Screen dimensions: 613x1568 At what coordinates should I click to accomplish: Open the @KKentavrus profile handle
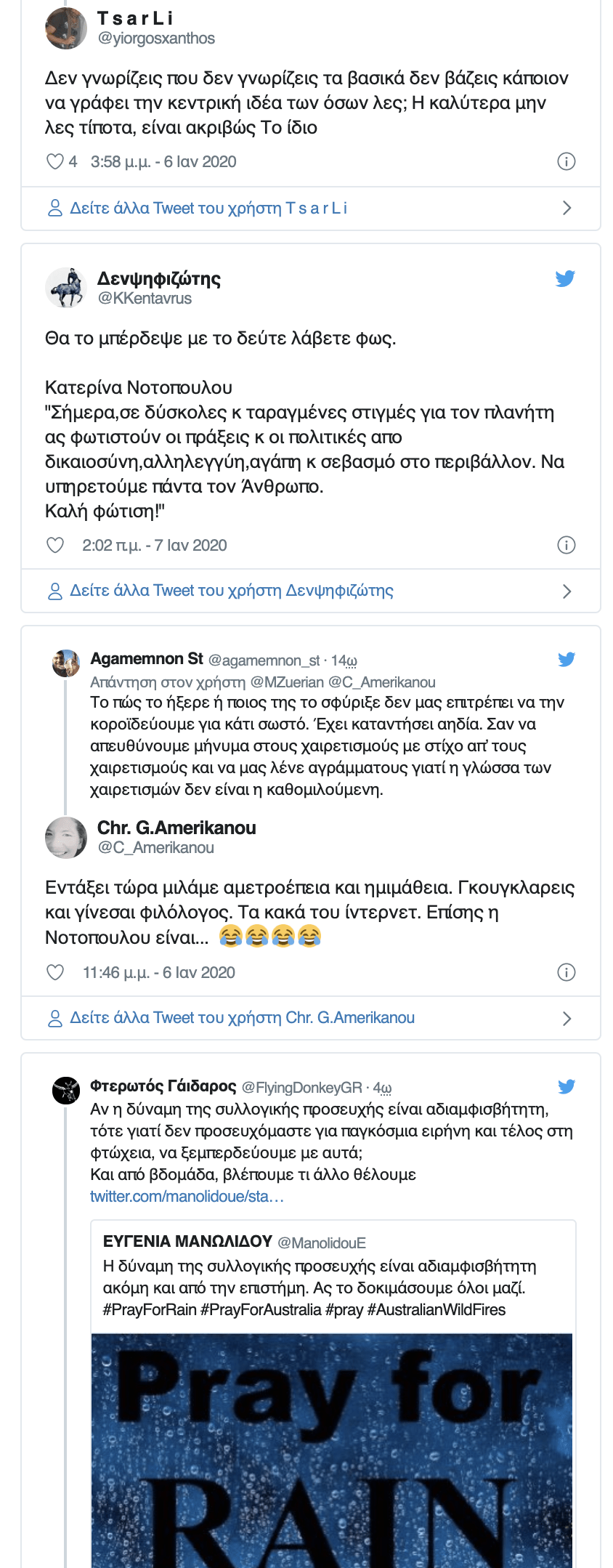tap(145, 298)
